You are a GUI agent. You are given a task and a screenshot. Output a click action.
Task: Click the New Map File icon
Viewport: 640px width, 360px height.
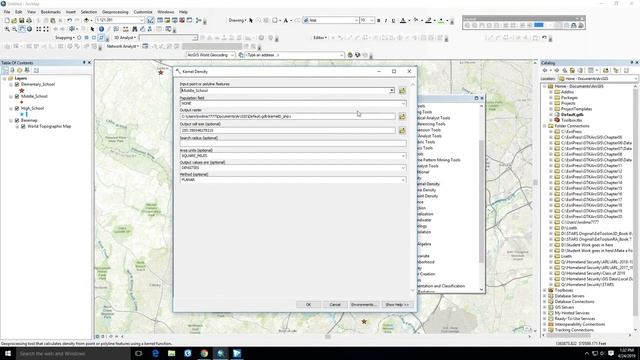[7, 20]
